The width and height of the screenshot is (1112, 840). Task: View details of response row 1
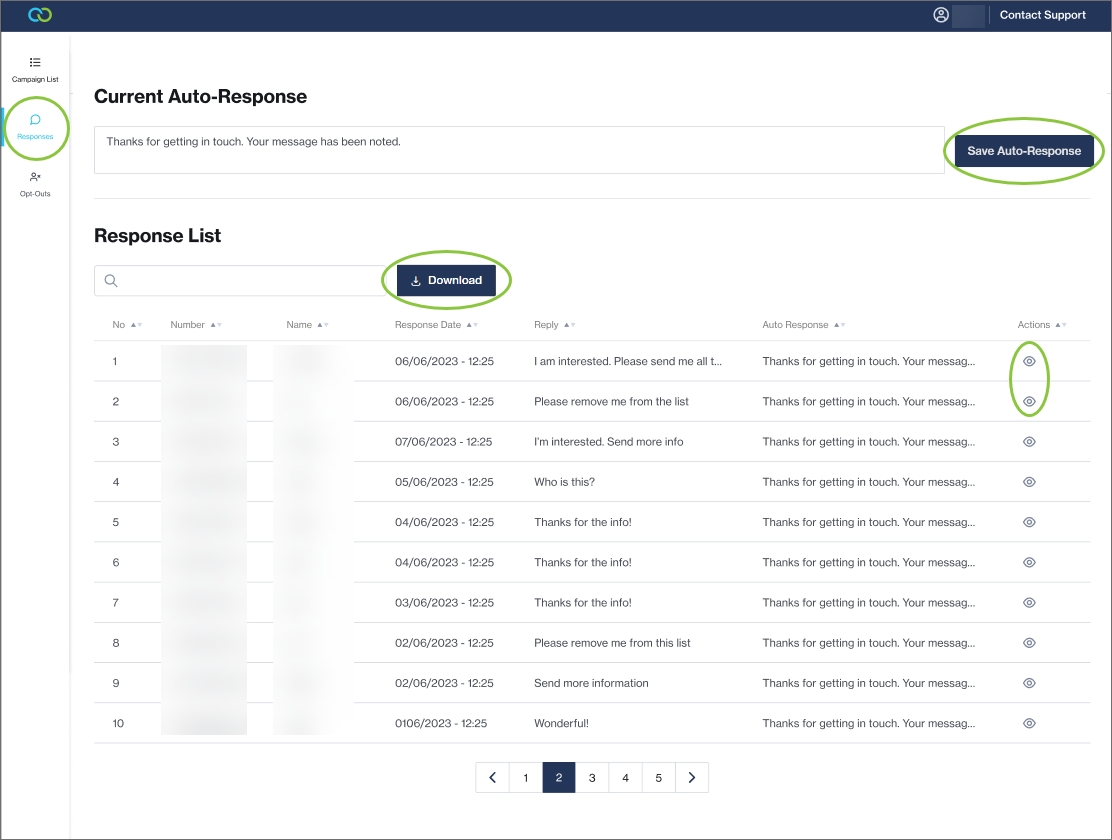[x=1029, y=361]
